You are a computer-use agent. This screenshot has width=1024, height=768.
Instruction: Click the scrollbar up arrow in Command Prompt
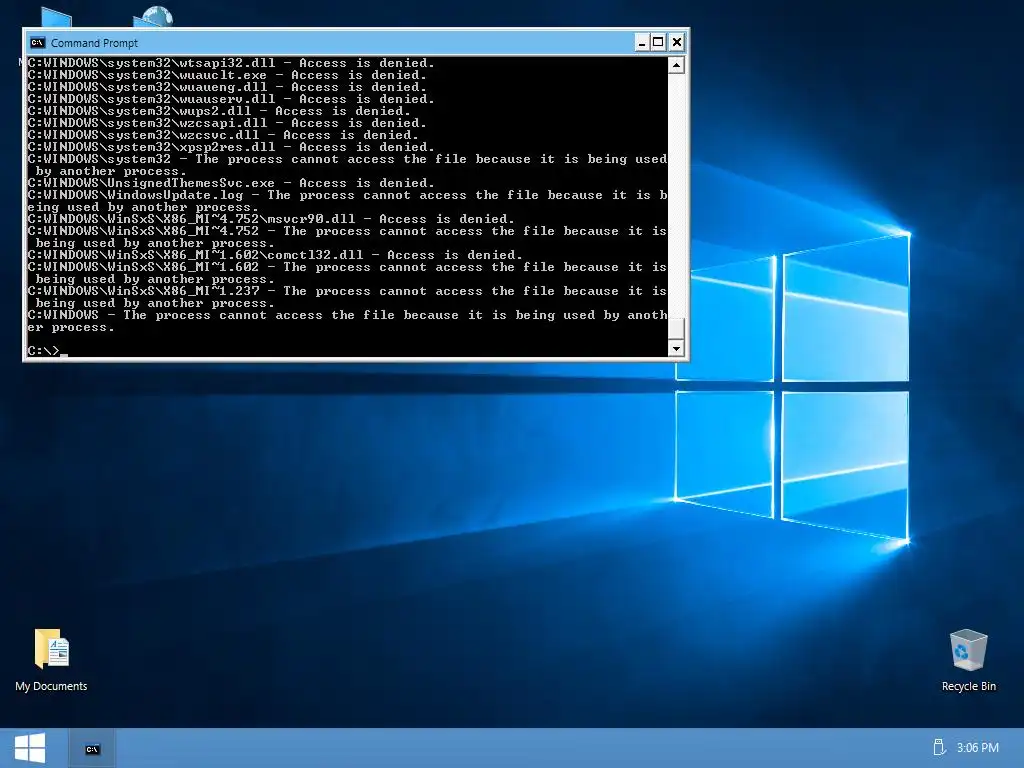pos(677,65)
